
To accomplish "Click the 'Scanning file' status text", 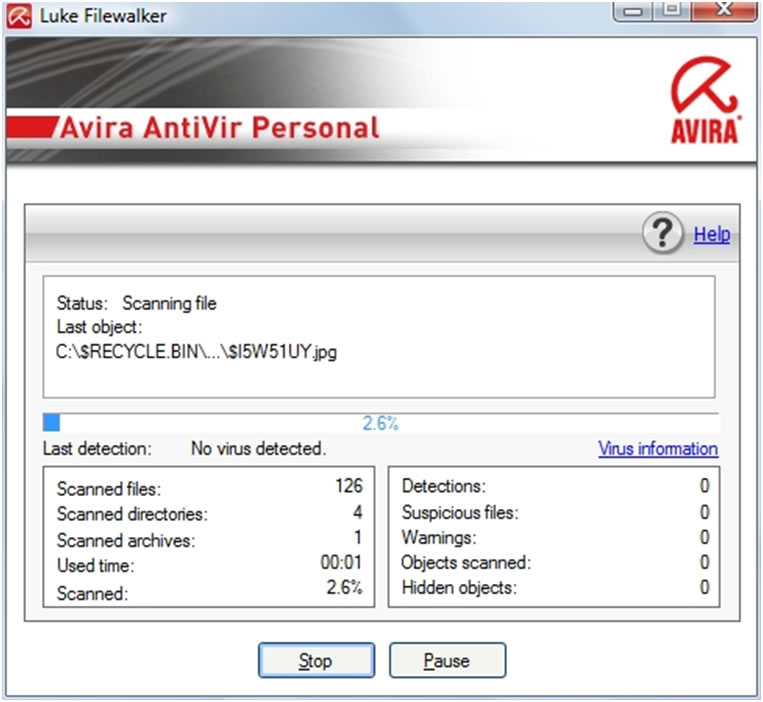I will tap(169, 303).
